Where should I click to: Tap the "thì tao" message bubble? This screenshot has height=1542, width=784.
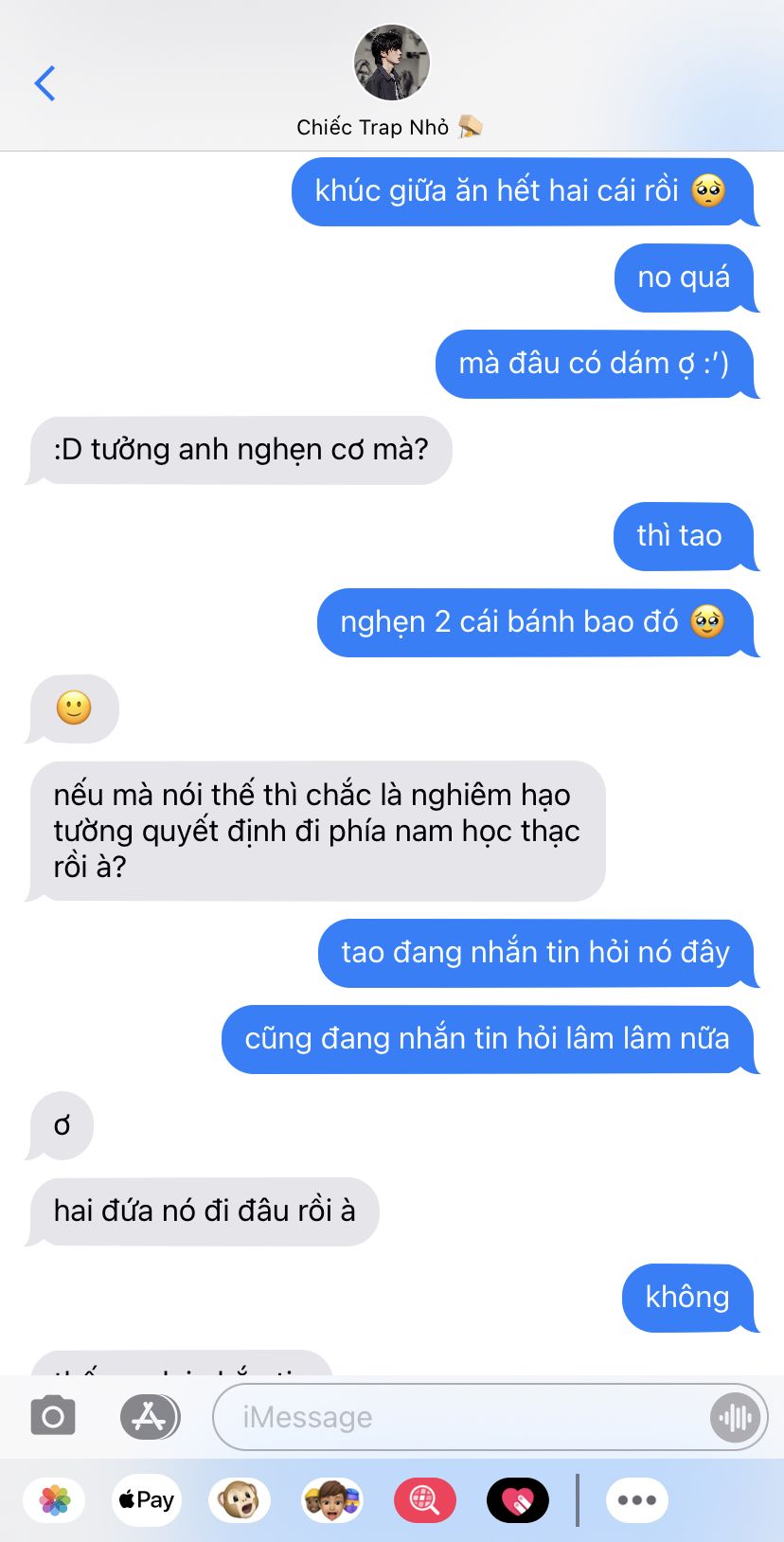pos(686,536)
